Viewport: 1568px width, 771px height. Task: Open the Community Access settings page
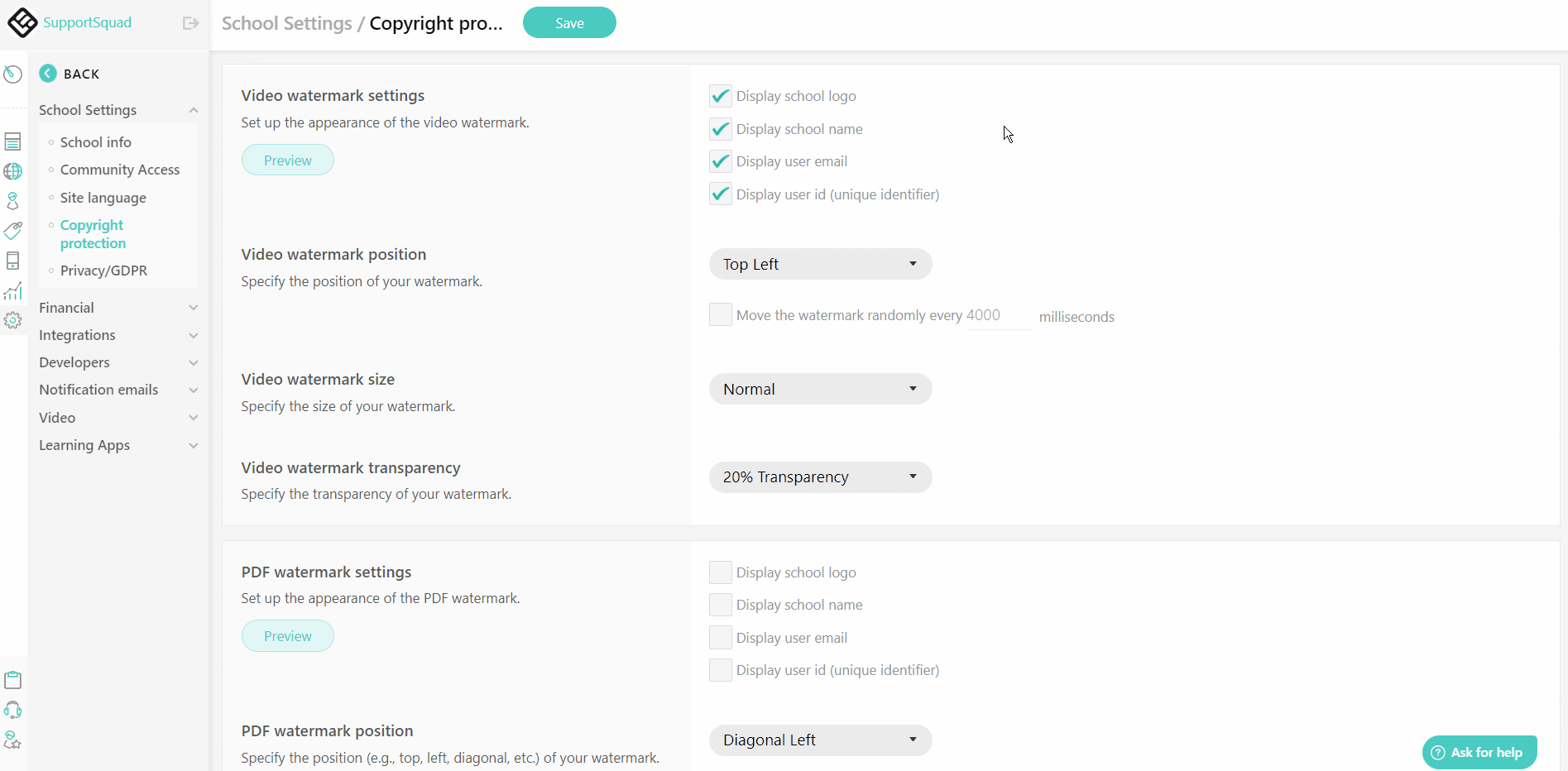[x=119, y=170]
